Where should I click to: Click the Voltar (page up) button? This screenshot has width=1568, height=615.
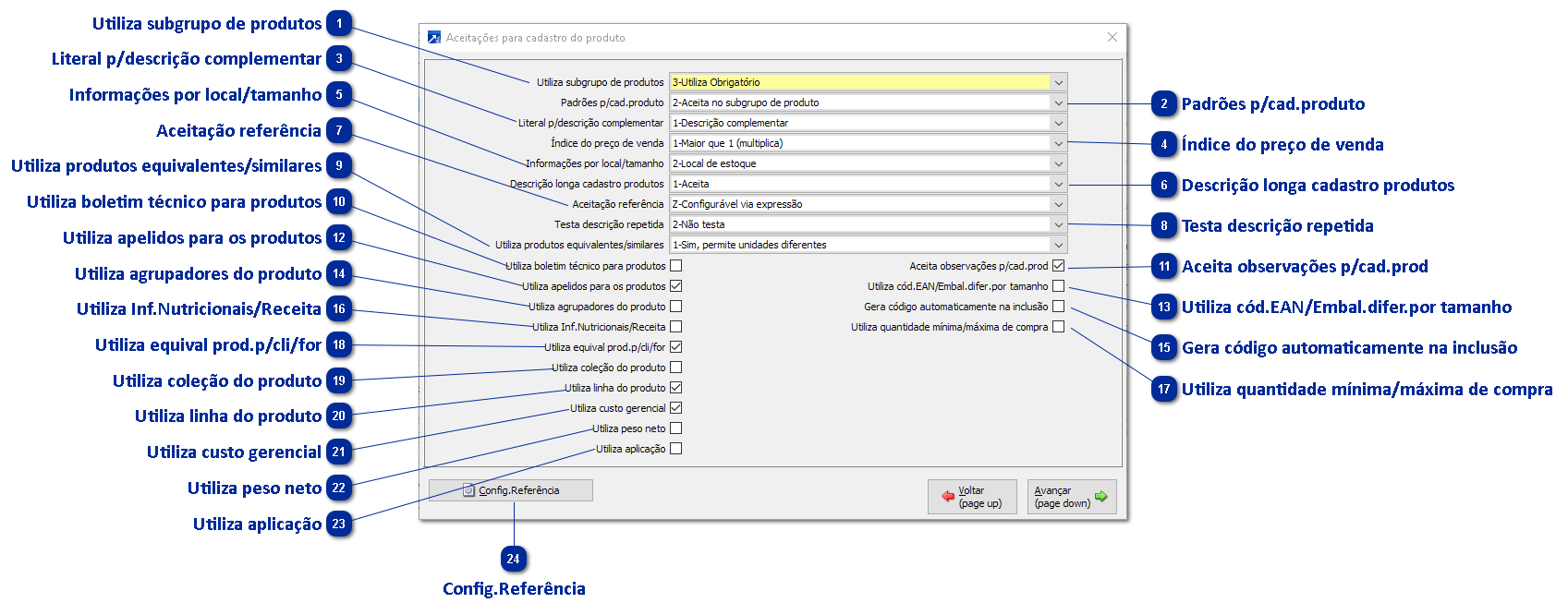972,497
